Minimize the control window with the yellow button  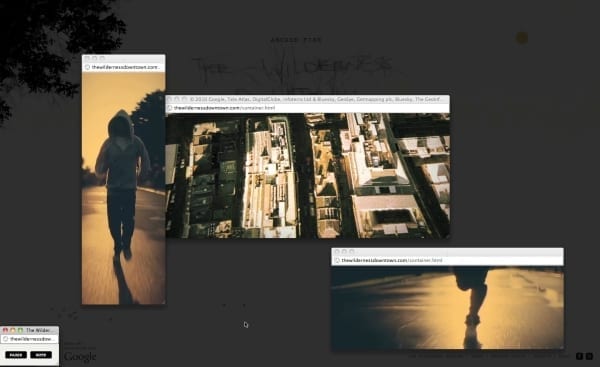click(13, 330)
